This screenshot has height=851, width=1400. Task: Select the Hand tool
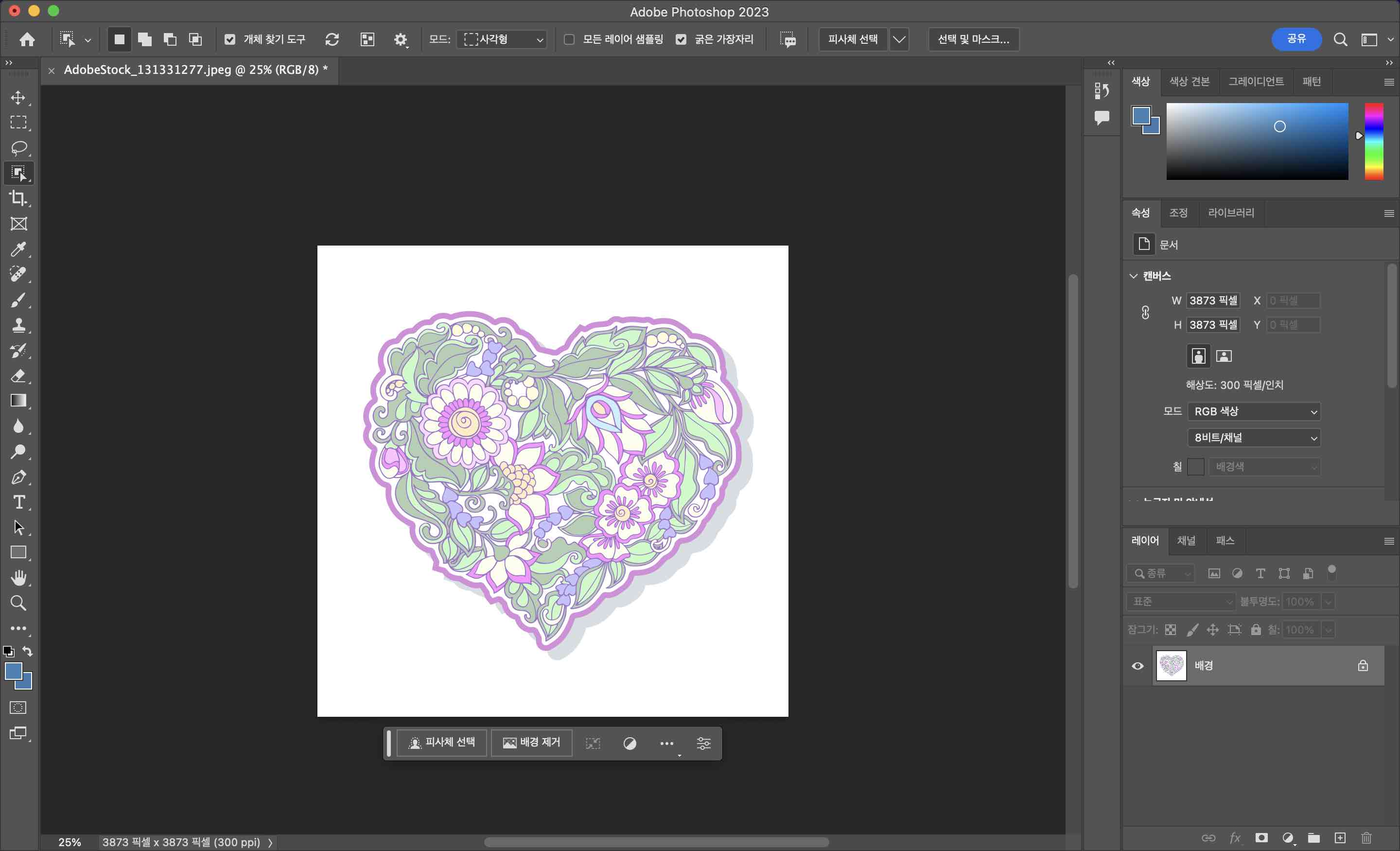coord(19,578)
